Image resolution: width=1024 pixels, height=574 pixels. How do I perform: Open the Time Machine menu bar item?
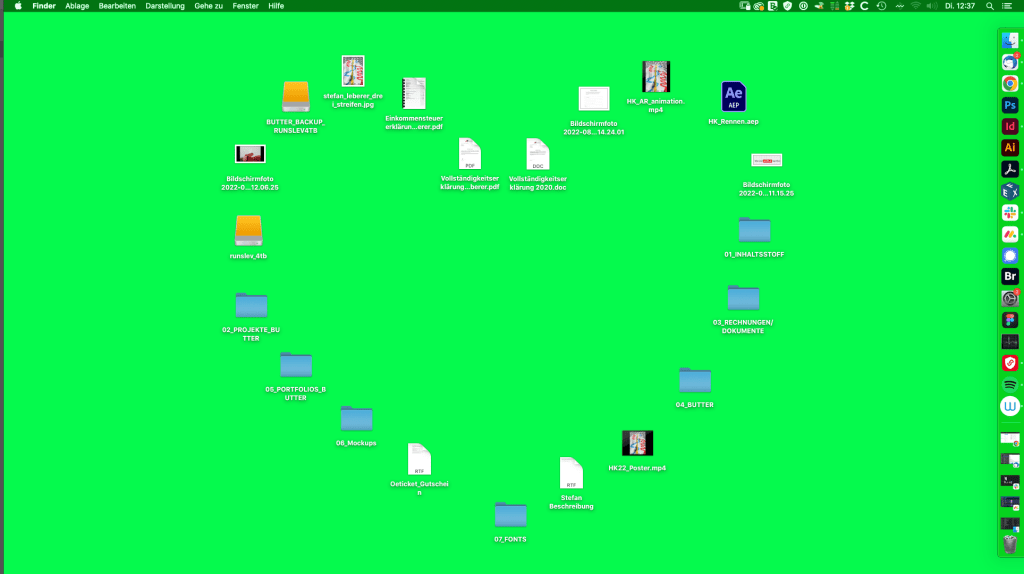tap(881, 6)
